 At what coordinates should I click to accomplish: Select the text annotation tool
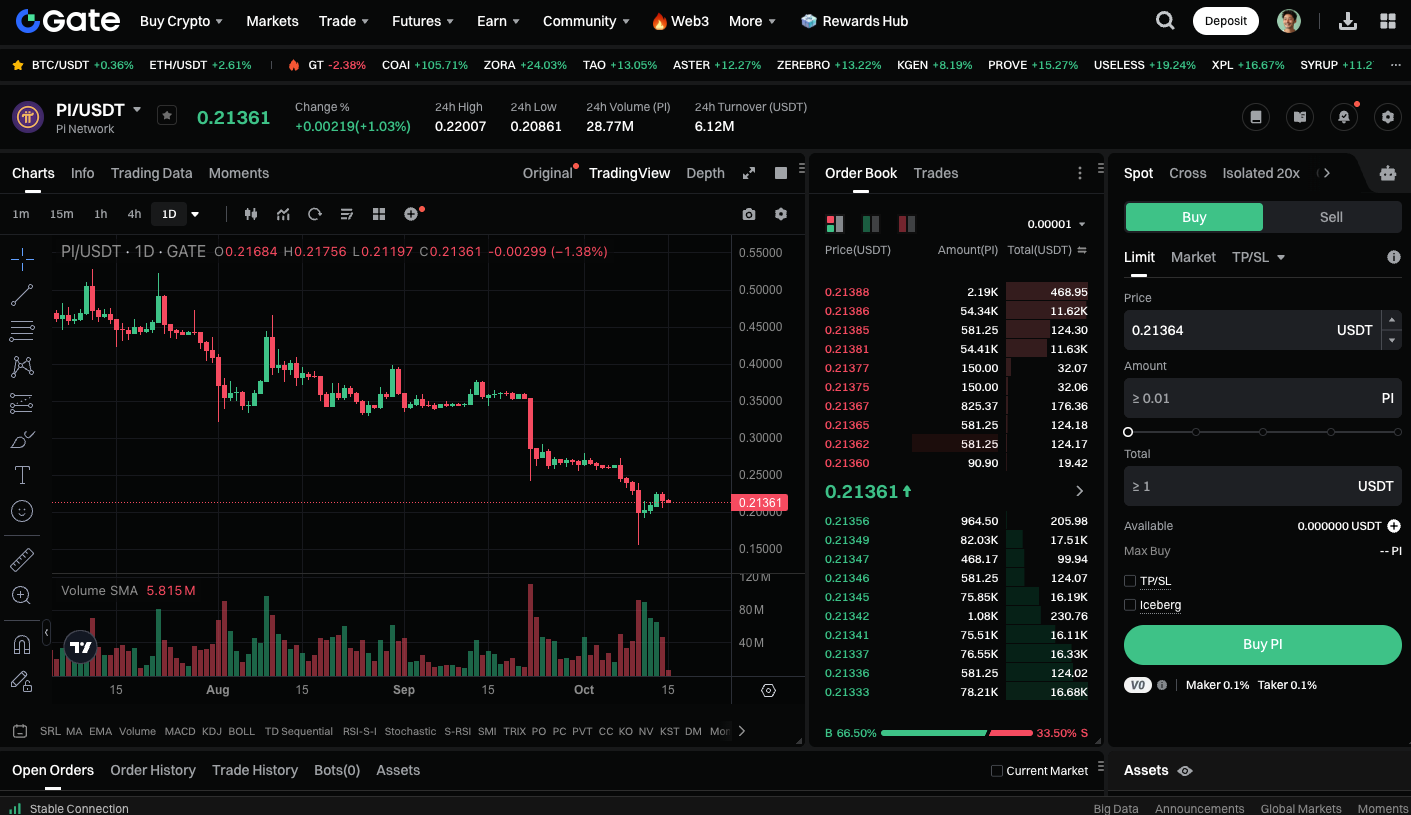(22, 475)
